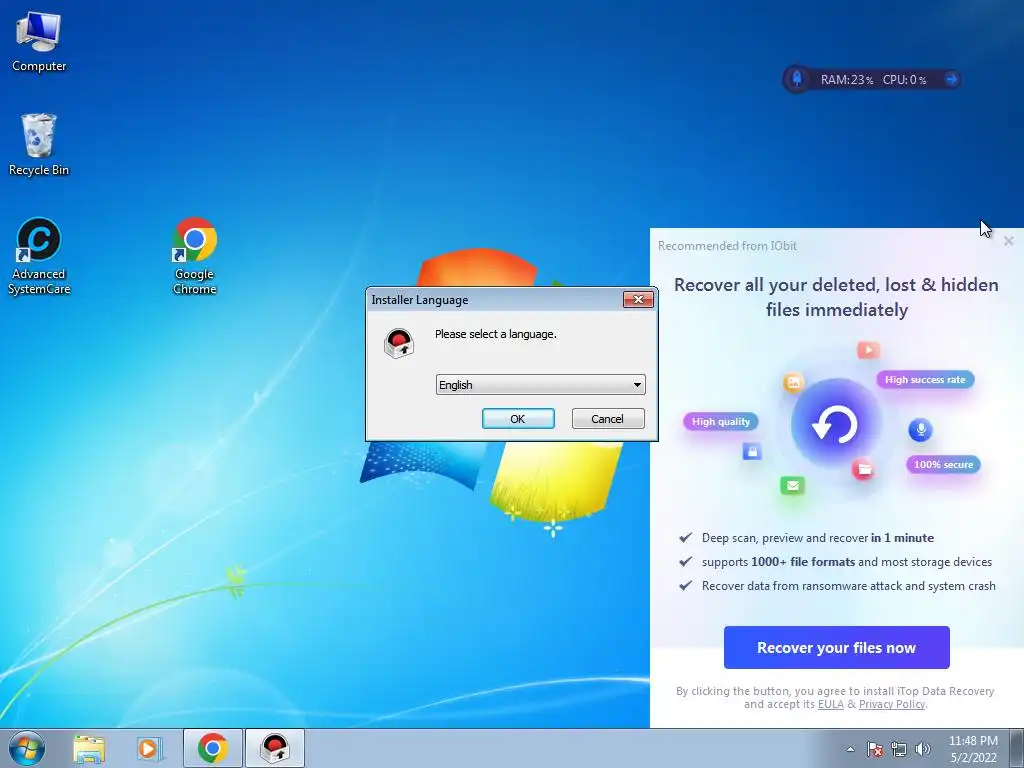This screenshot has width=1024, height=768.
Task: Click the blue microphone icon in ad
Action: click(920, 430)
